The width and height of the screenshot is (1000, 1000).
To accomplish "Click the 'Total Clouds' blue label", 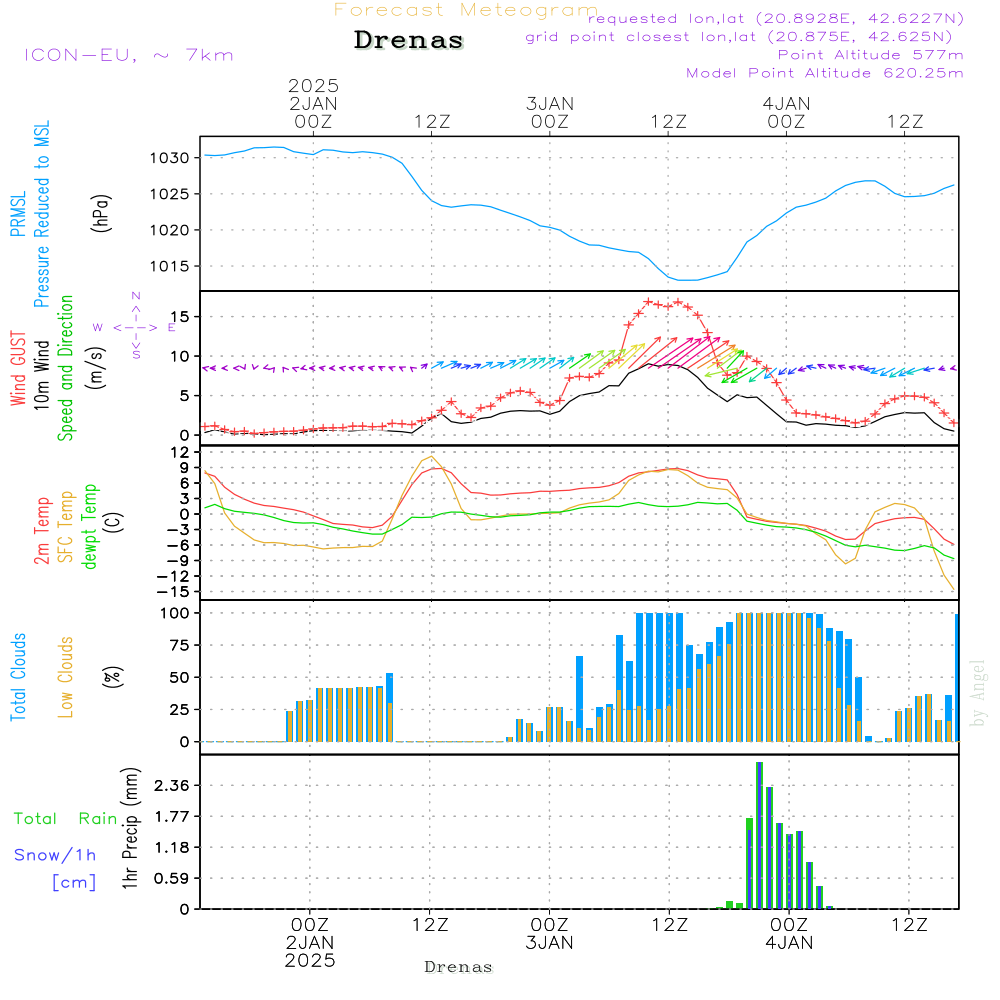I will coord(18,677).
